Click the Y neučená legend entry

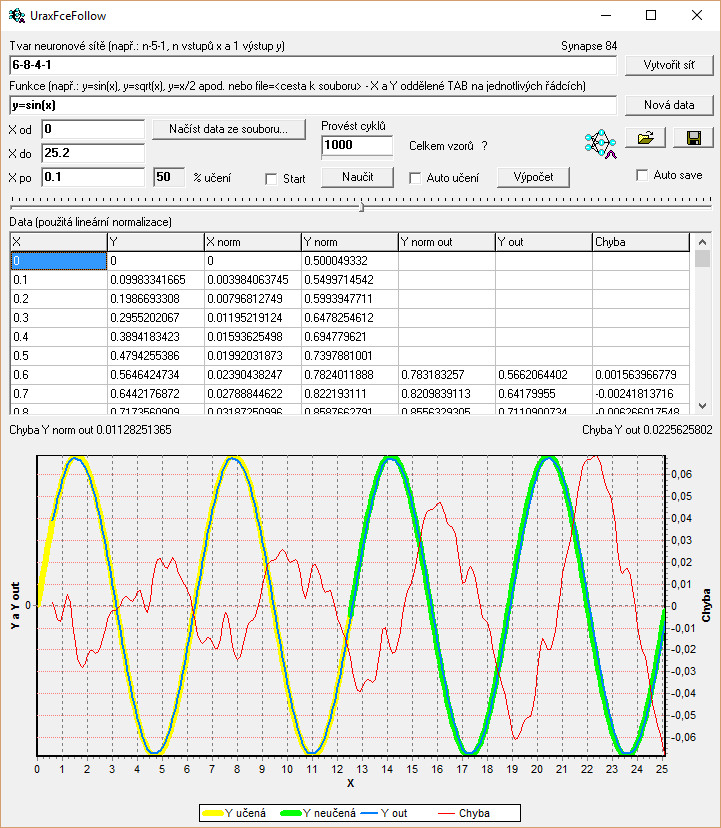(318, 813)
